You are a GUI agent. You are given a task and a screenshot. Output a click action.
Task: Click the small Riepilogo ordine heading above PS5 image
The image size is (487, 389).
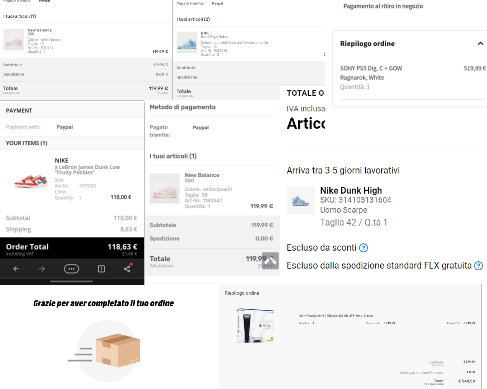tap(242, 293)
